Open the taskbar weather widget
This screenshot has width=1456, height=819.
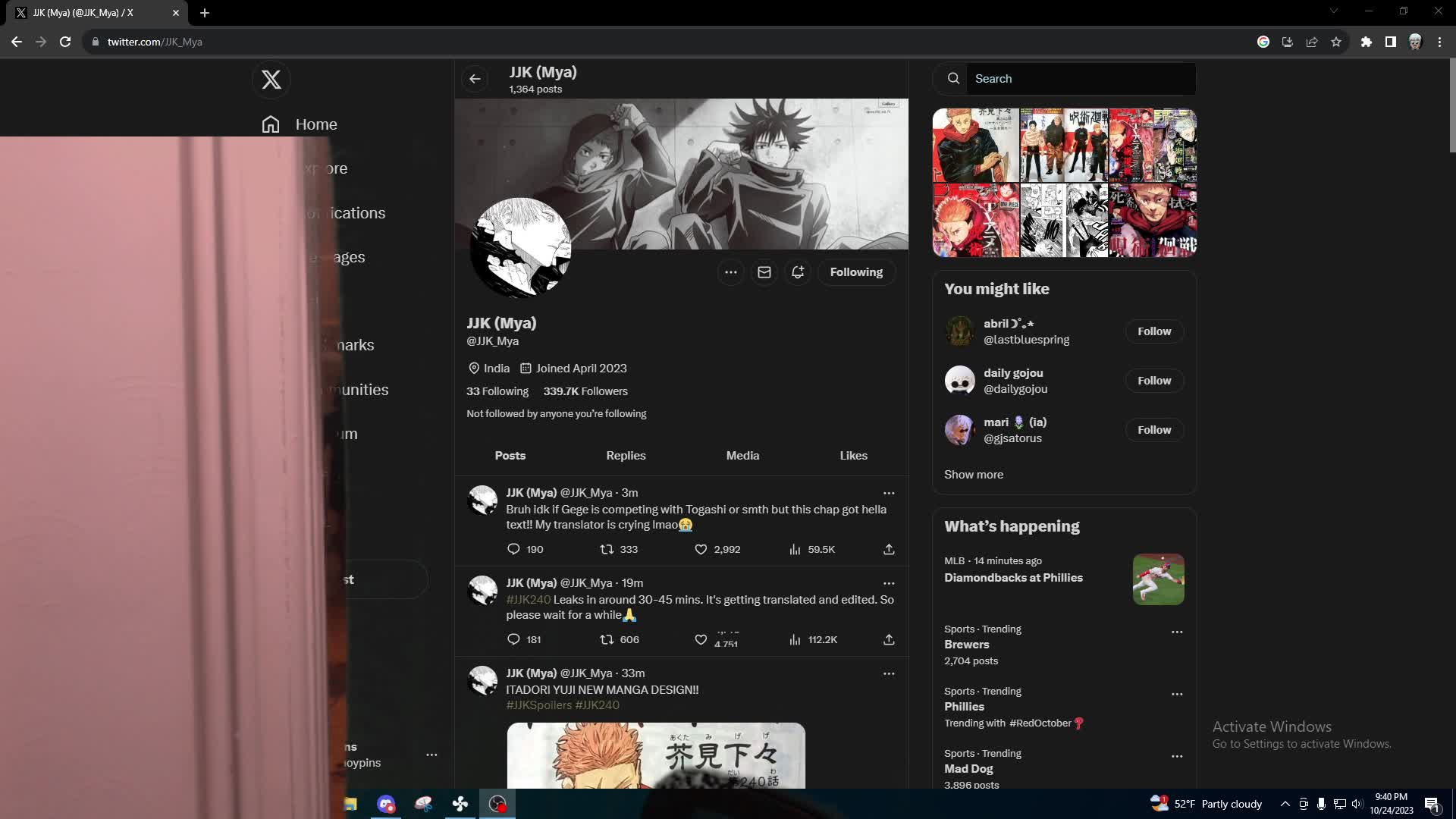[1207, 804]
